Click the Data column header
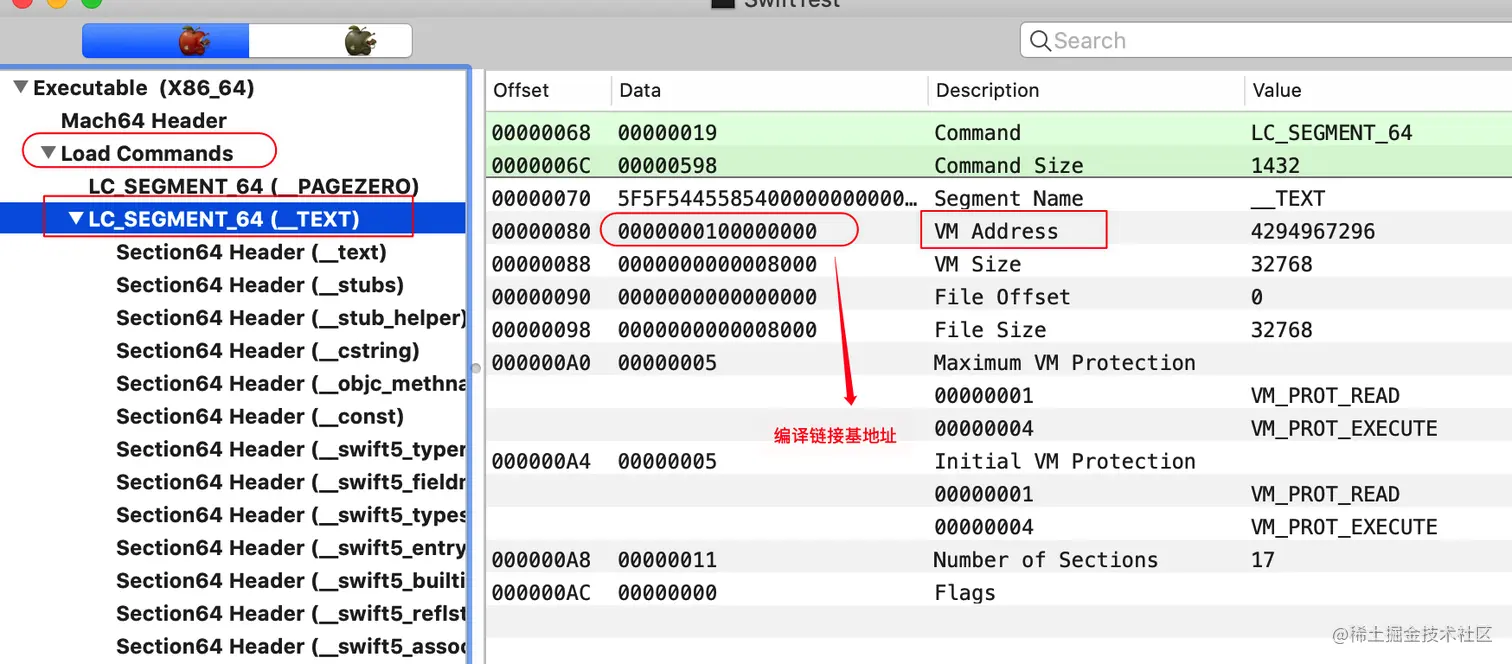 tap(640, 90)
